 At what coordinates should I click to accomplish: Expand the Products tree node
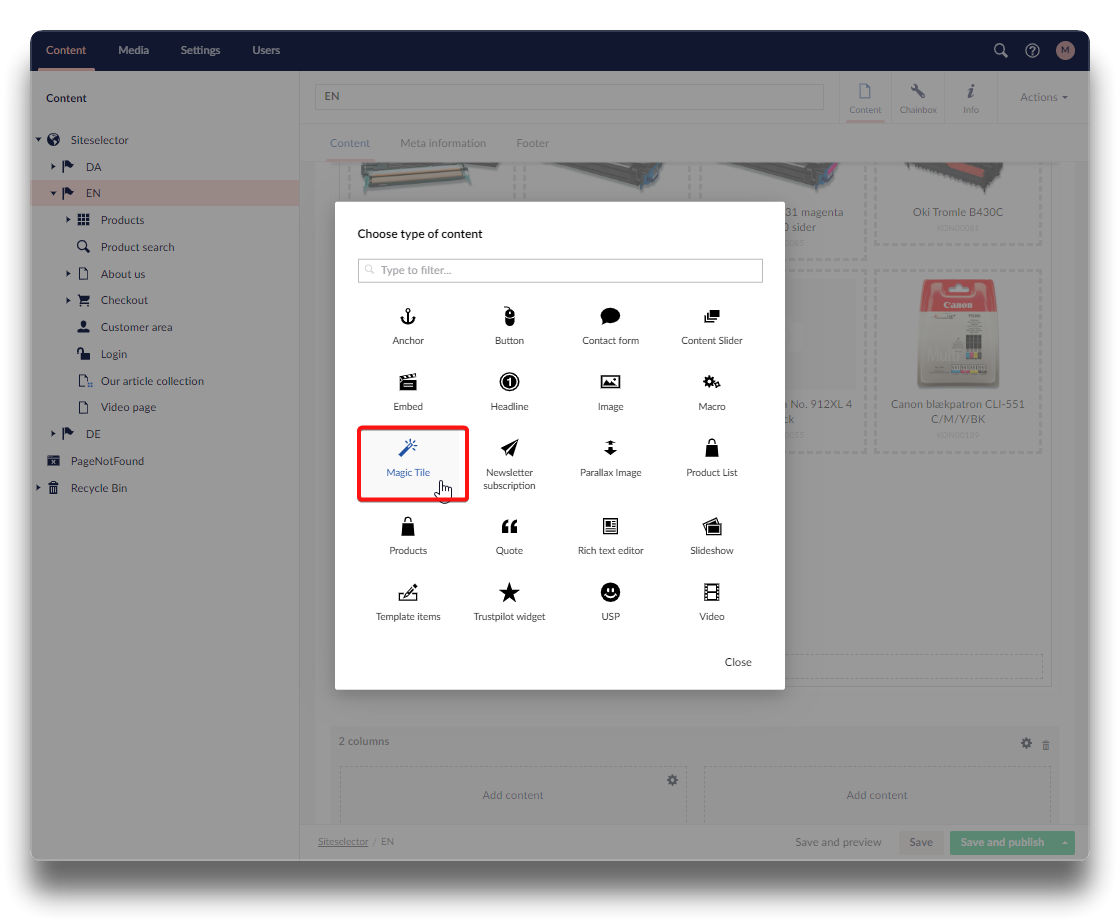point(68,220)
